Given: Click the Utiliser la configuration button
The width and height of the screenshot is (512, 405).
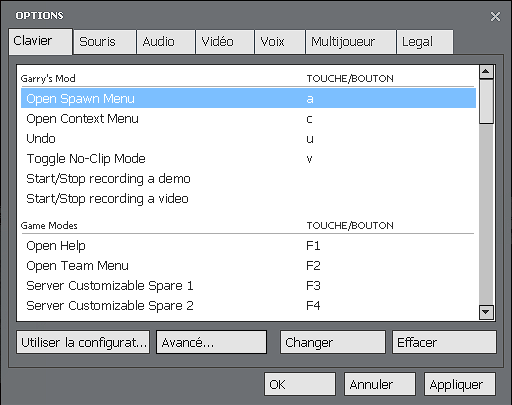Looking at the screenshot, I should pyautogui.click(x=83, y=342).
